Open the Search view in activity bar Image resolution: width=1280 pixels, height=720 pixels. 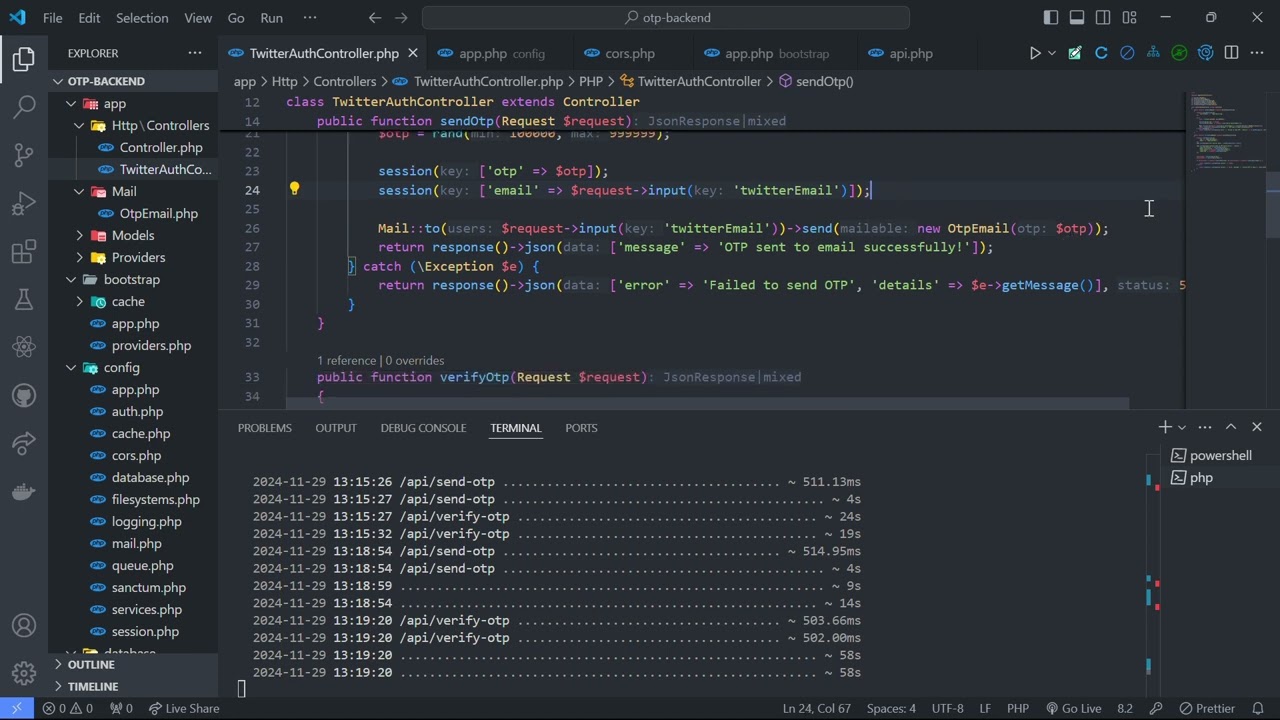[24, 107]
